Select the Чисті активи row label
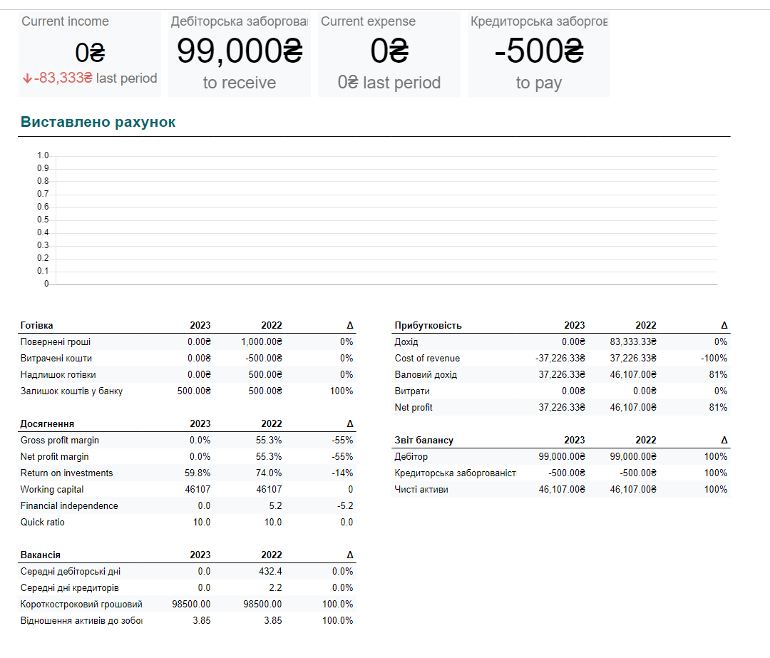 point(421,489)
